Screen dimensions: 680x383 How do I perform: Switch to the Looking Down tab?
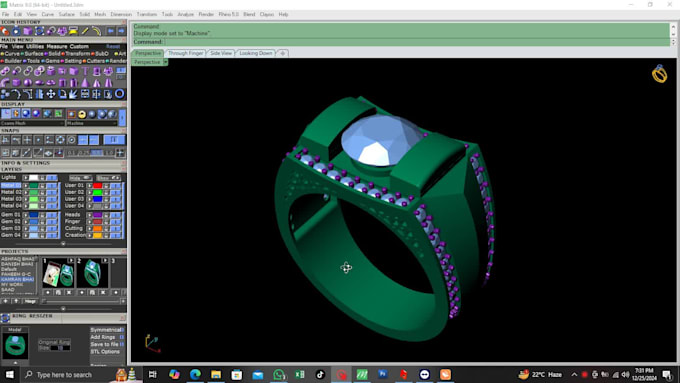256,53
